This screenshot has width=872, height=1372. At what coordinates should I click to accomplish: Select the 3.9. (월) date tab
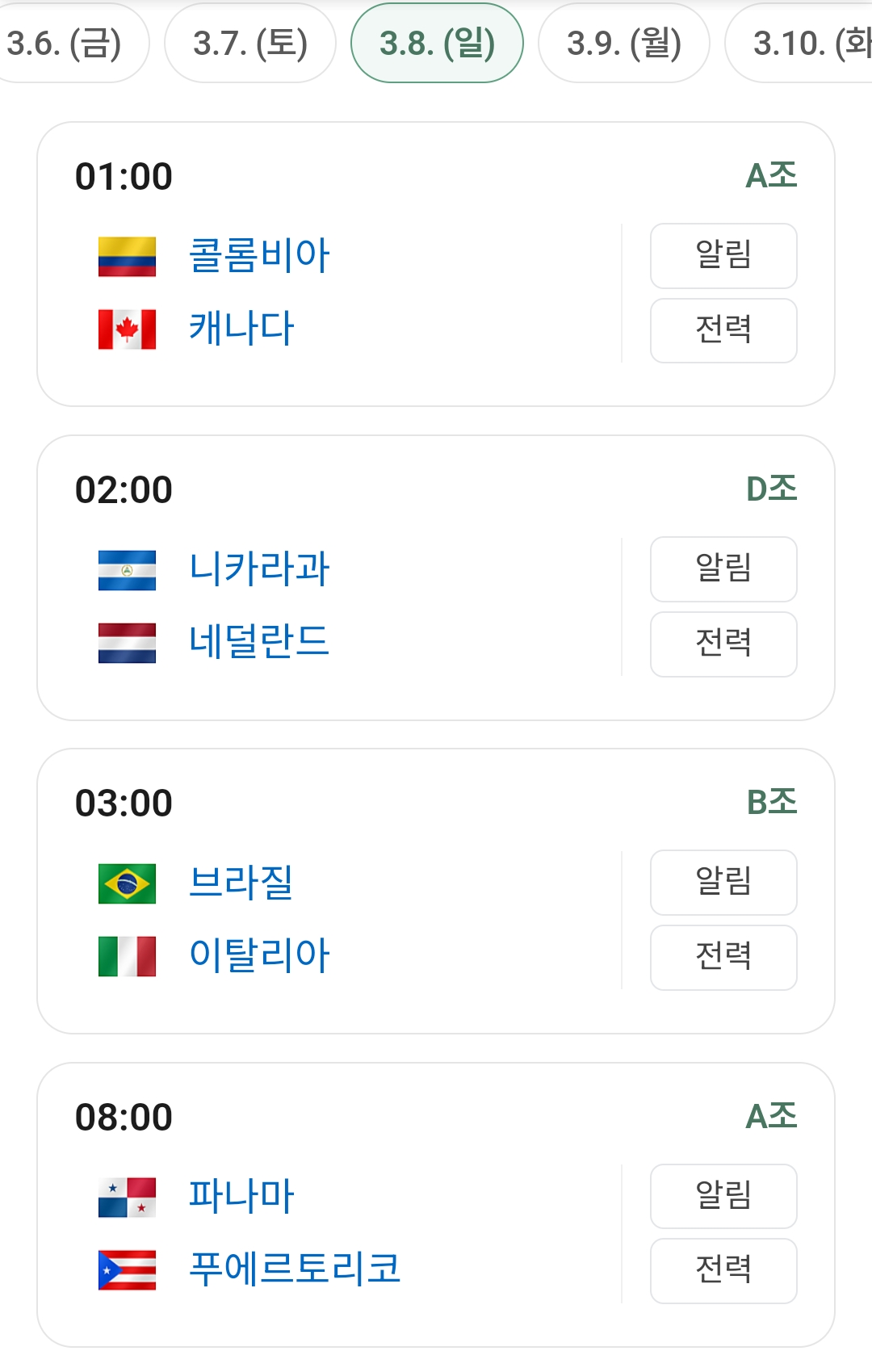click(624, 44)
